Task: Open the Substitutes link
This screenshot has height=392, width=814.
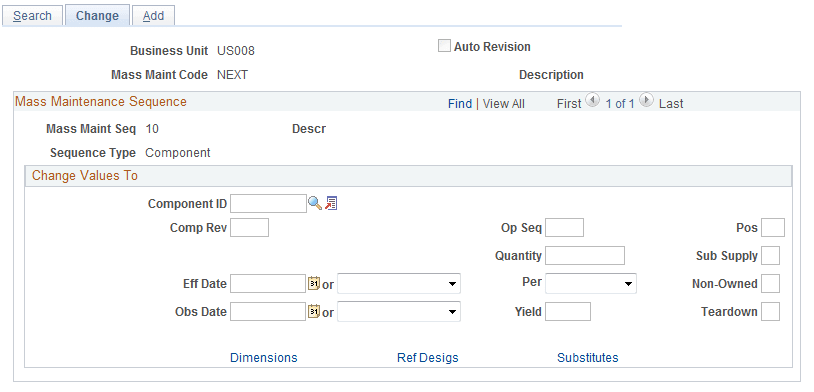Action: click(588, 358)
